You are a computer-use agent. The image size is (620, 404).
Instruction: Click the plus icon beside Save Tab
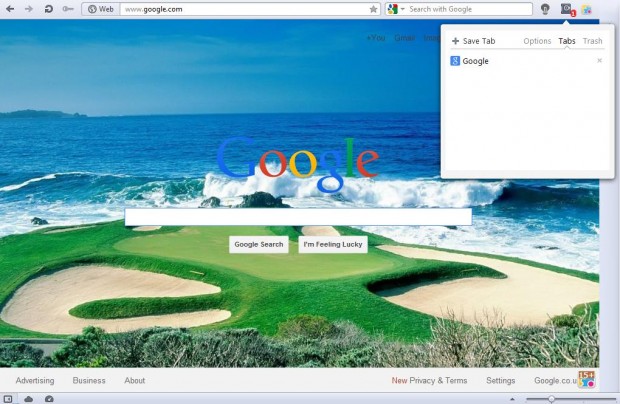point(455,41)
